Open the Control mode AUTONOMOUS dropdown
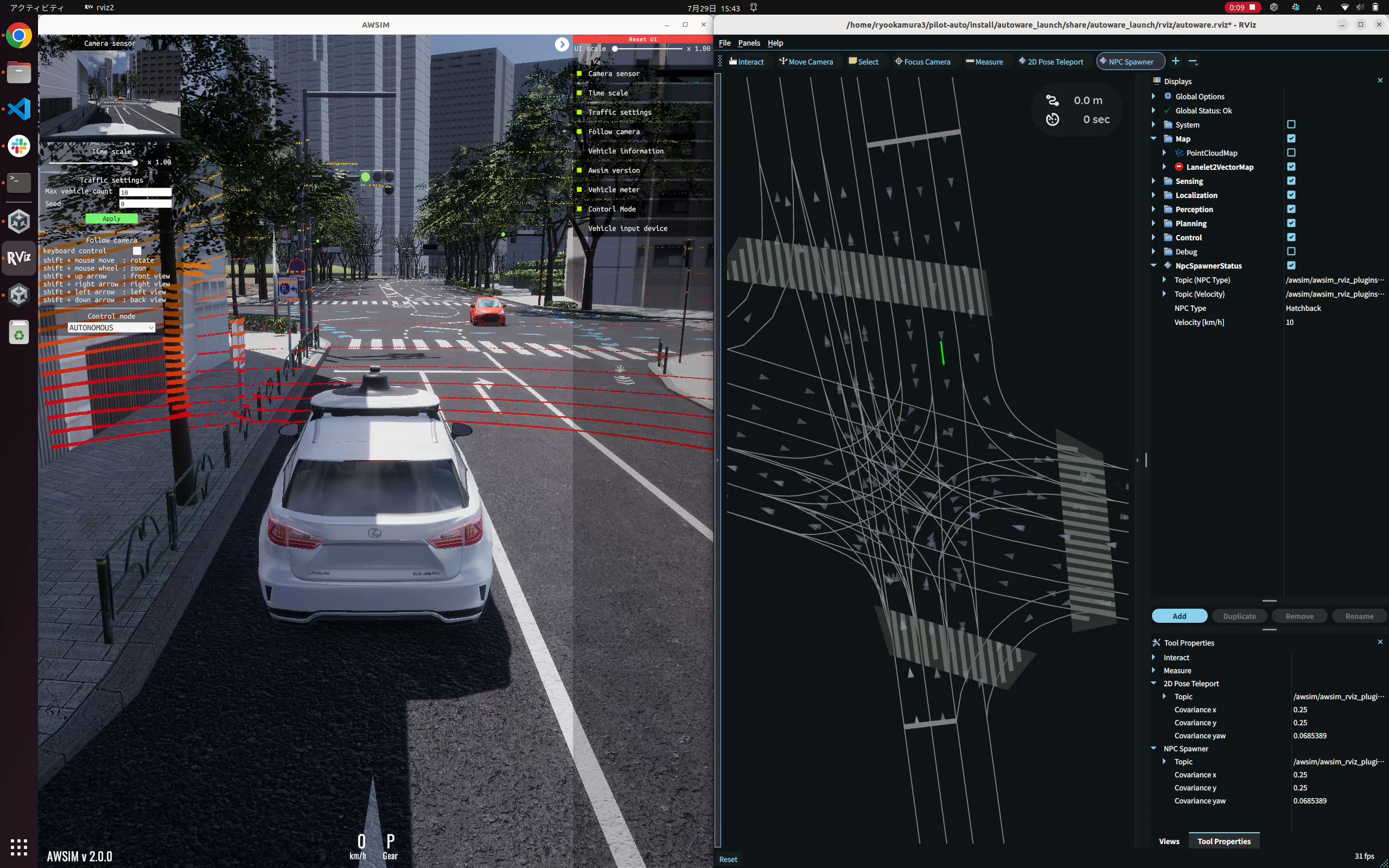 [x=111, y=328]
